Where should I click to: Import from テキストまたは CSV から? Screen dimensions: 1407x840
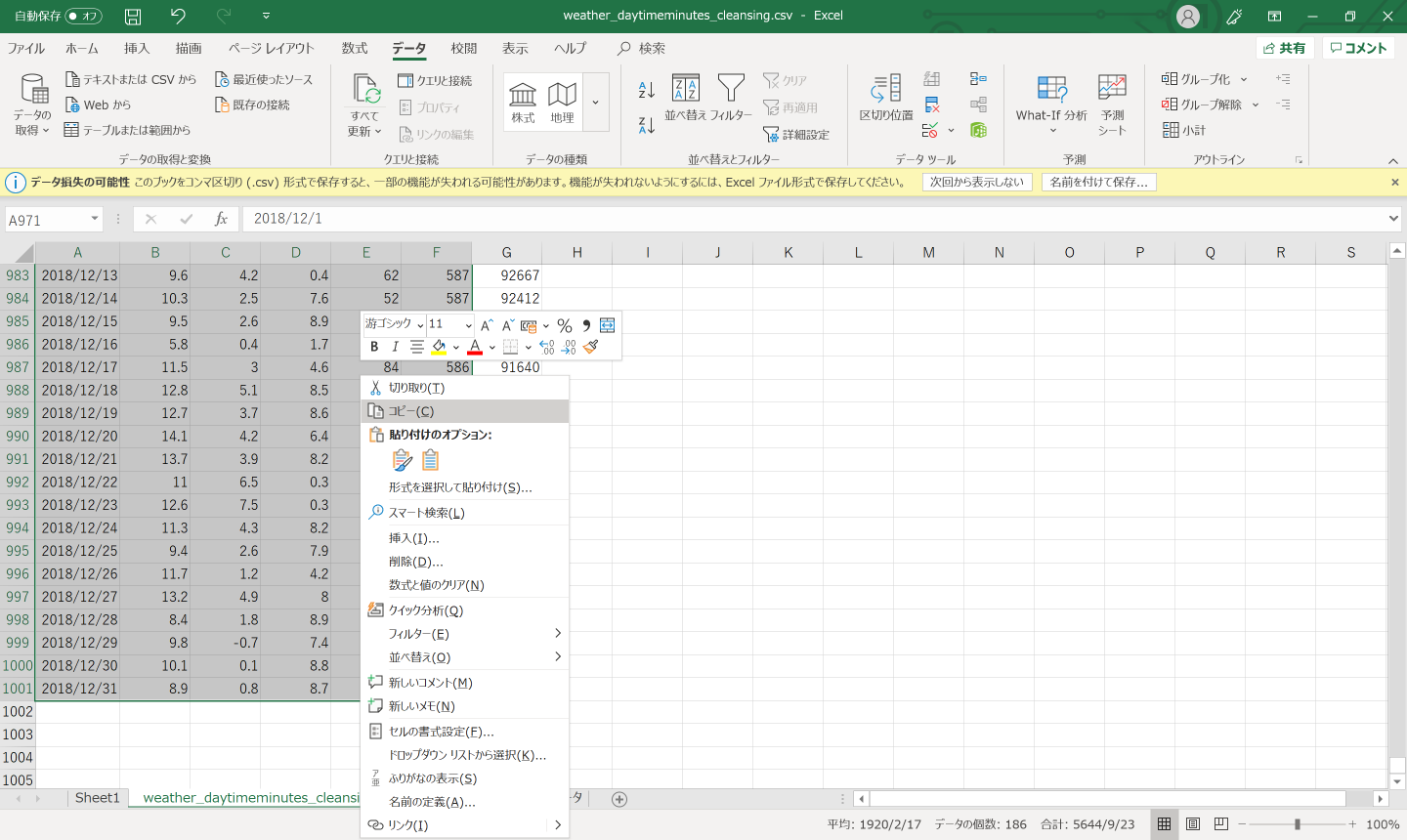pyautogui.click(x=130, y=79)
